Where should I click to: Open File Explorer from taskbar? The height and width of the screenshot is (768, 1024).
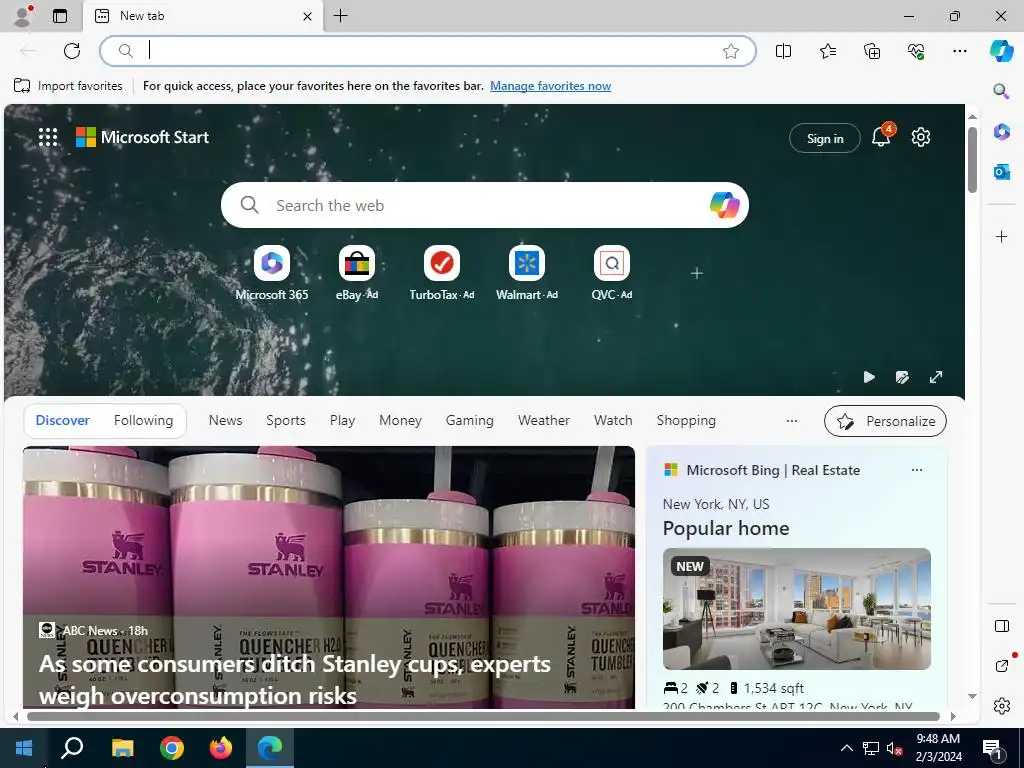point(122,748)
